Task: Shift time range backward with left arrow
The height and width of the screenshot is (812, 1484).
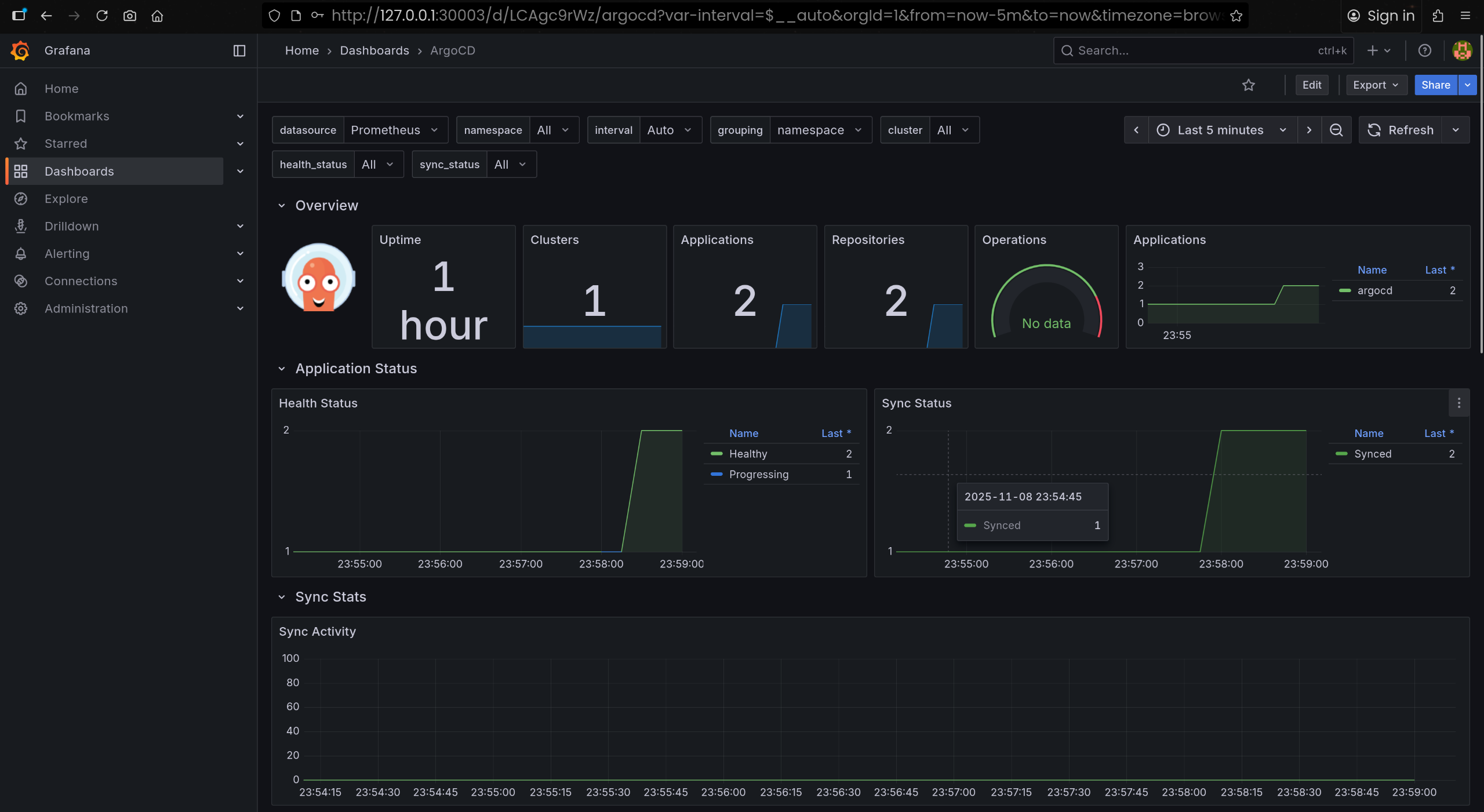Action: [x=1136, y=130]
